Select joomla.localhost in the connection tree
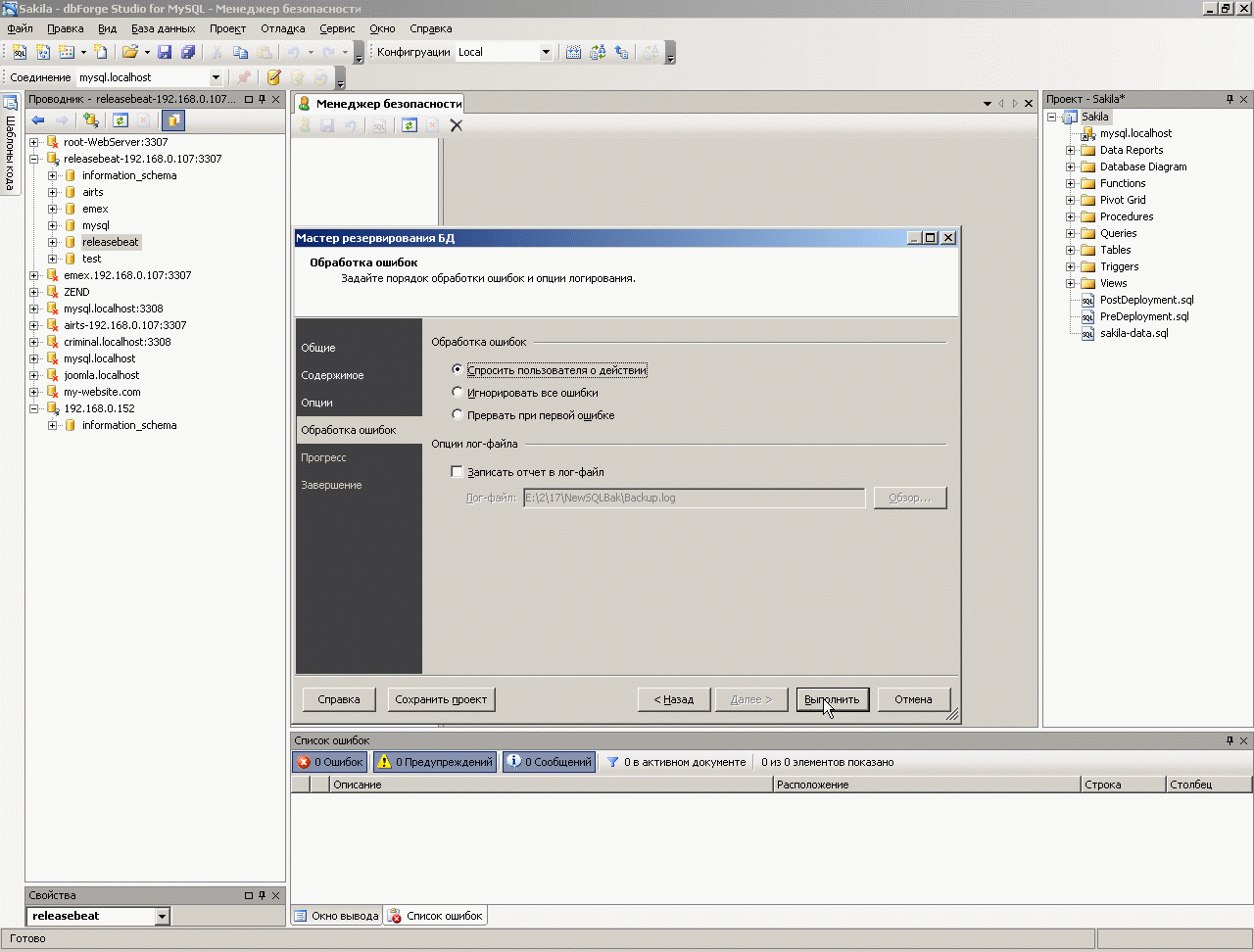This screenshot has height=952, width=1254. point(102,375)
